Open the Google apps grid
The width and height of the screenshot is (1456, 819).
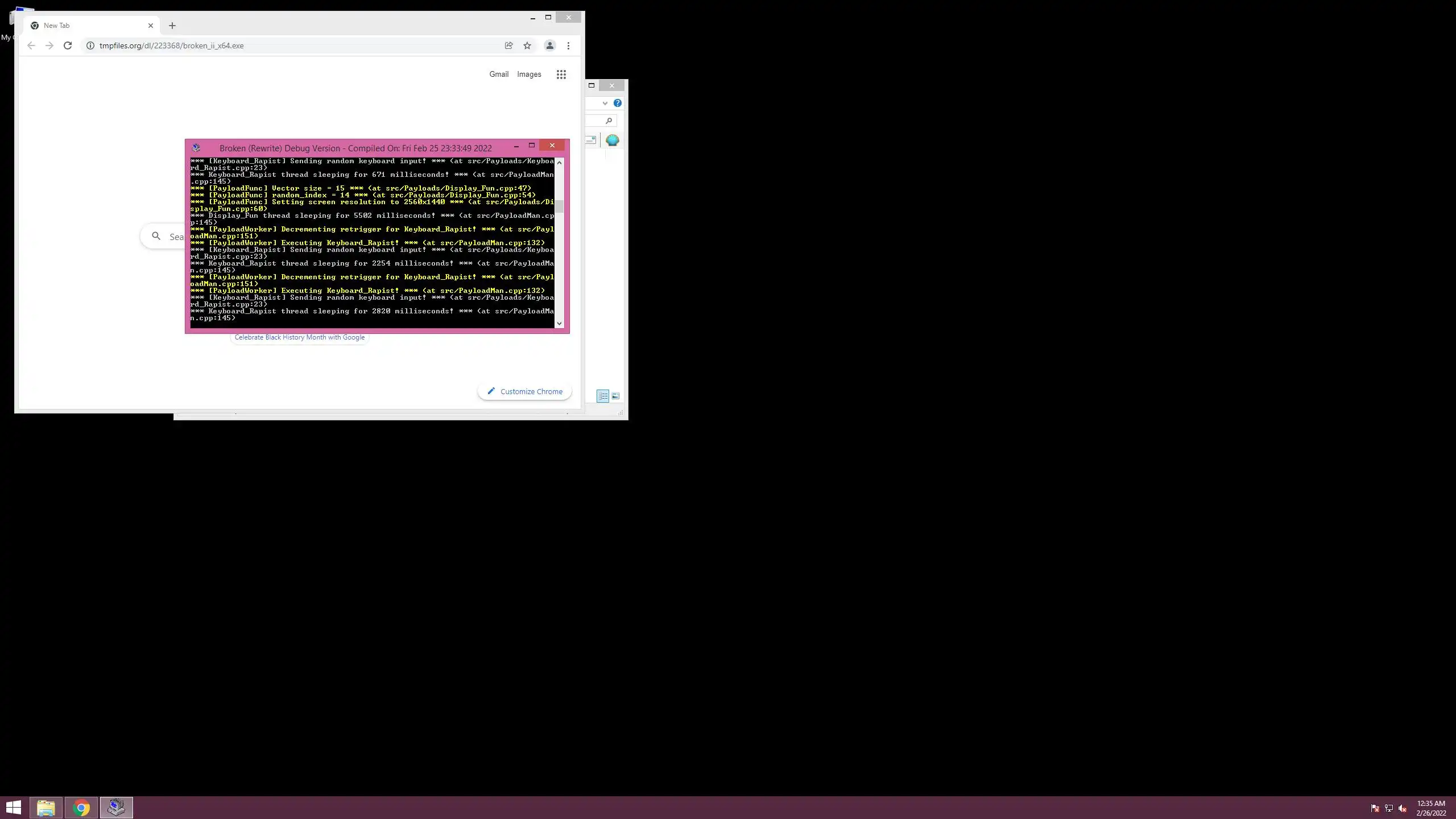[561, 75]
